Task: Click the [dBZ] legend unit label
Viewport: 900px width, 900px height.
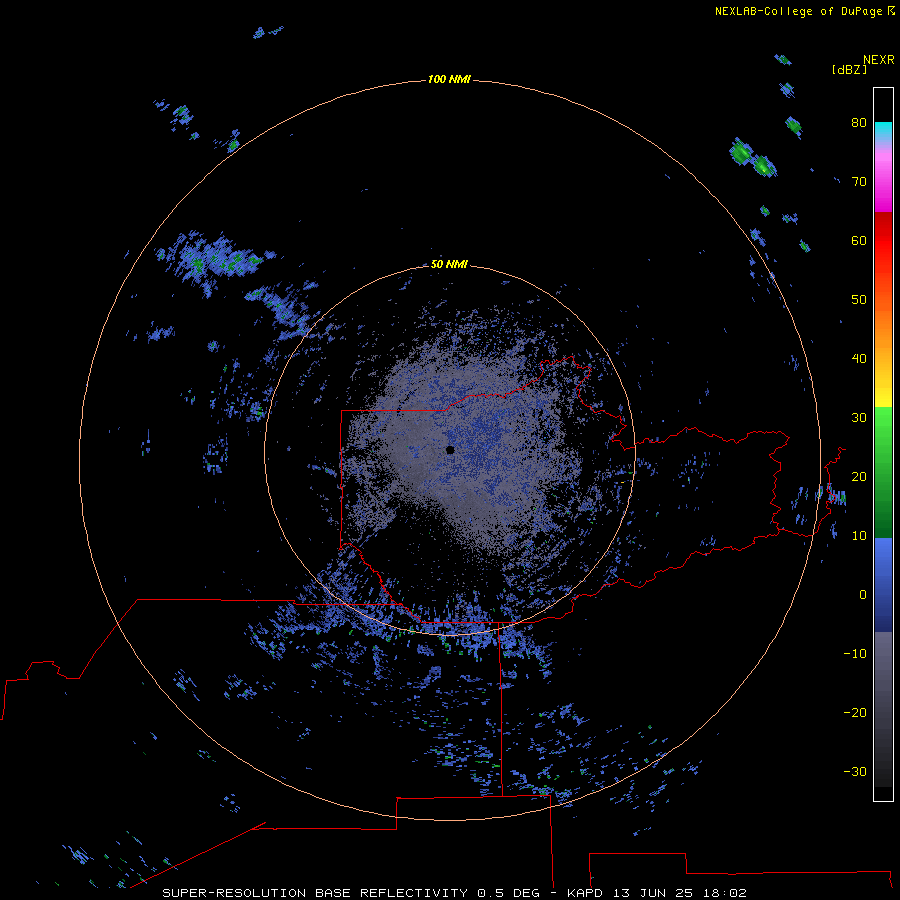Action: point(849,69)
